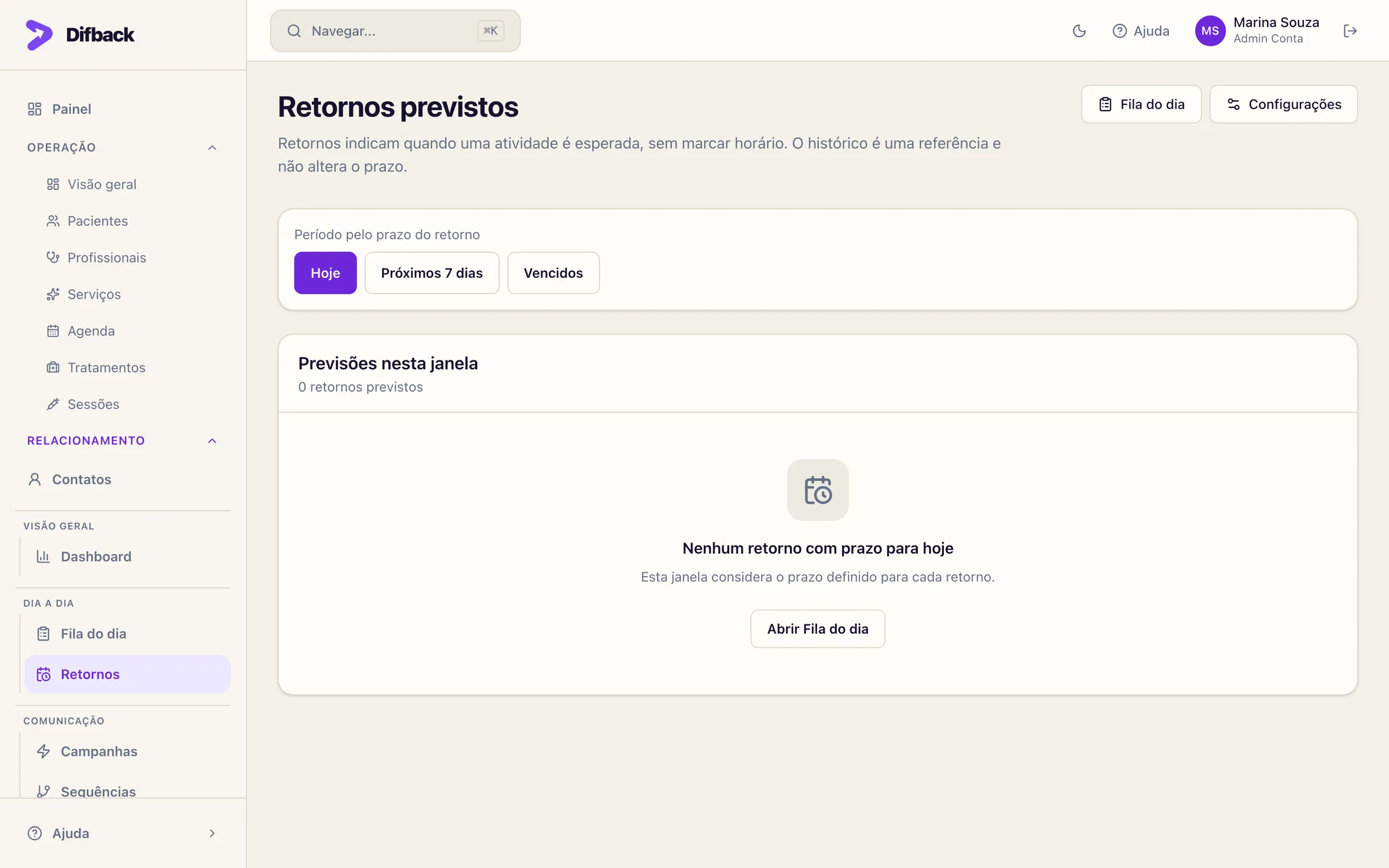
Task: Focus the Navegar search field
Action: [x=395, y=31]
